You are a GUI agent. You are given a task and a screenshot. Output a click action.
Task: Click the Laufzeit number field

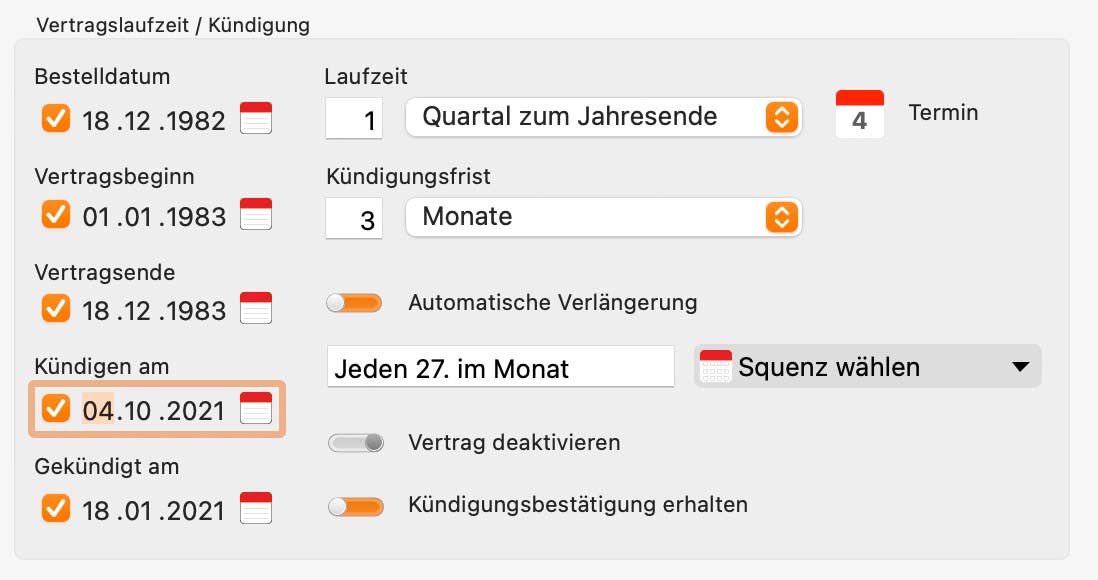pyautogui.click(x=354, y=118)
